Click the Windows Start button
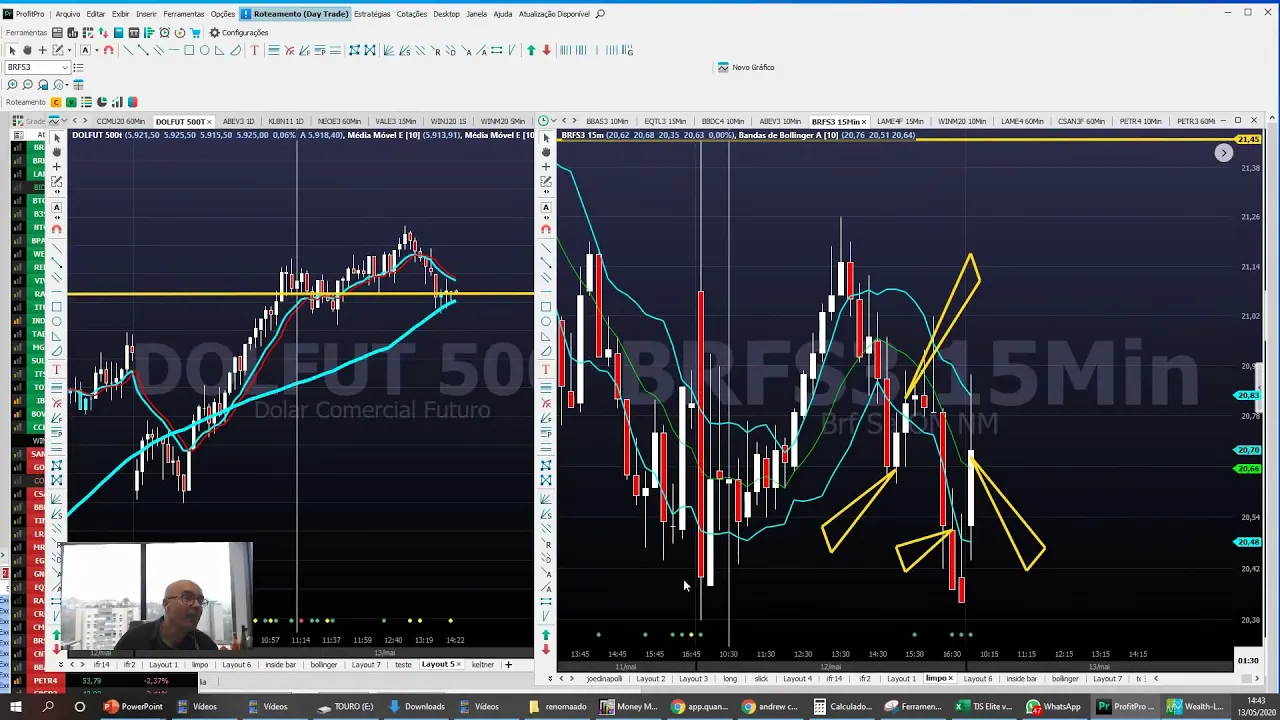 [x=16, y=706]
